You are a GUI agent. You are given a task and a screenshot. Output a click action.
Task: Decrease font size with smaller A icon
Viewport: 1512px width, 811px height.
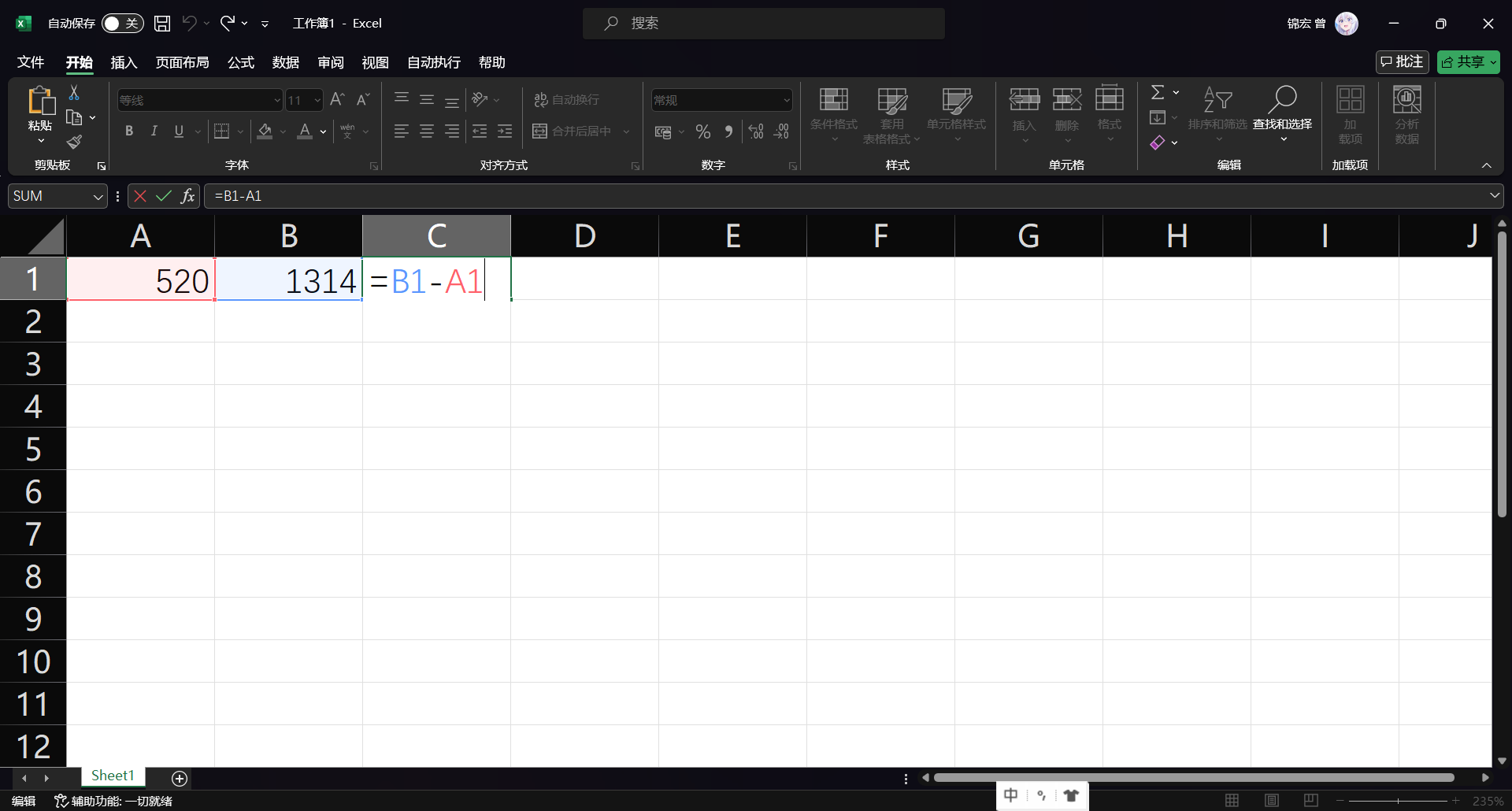[x=362, y=99]
